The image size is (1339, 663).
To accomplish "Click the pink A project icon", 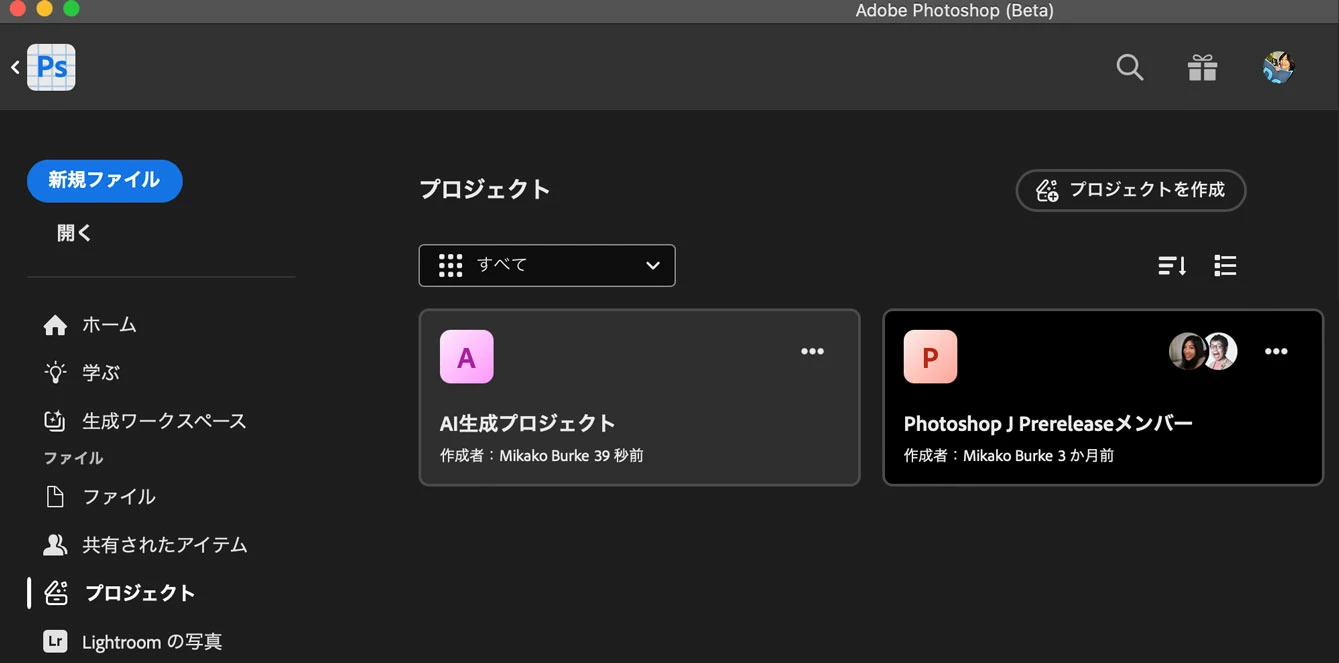I will (x=466, y=357).
